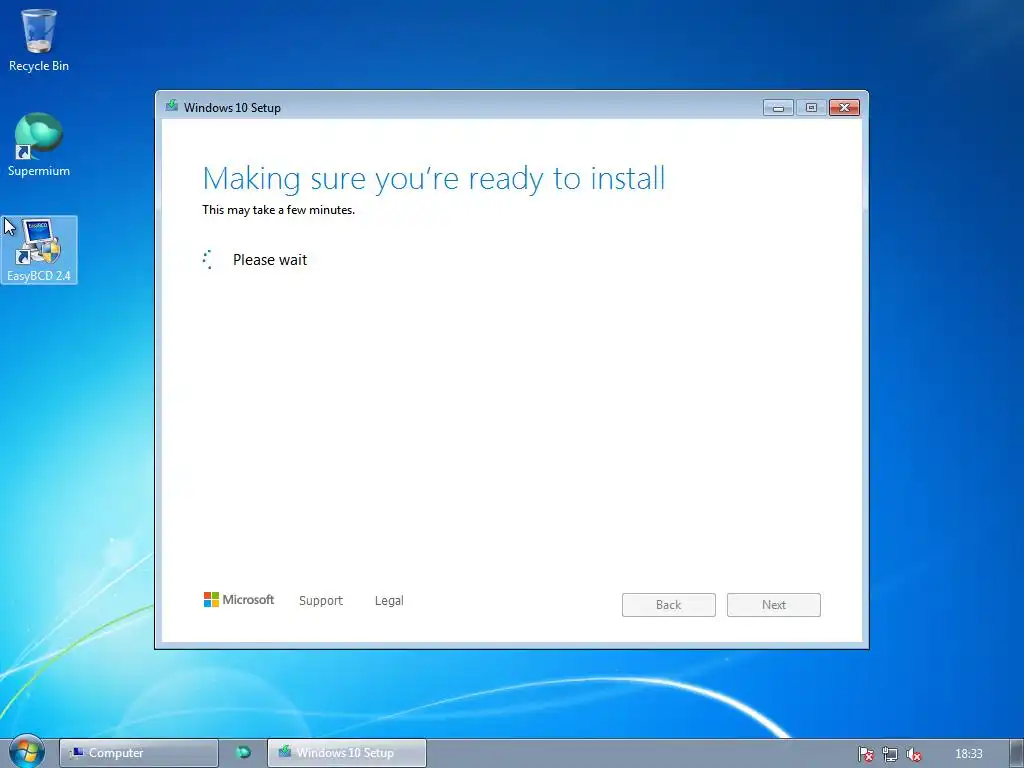Screen dimensions: 1024x768
Task: Open the network tray icon
Action: (x=889, y=754)
